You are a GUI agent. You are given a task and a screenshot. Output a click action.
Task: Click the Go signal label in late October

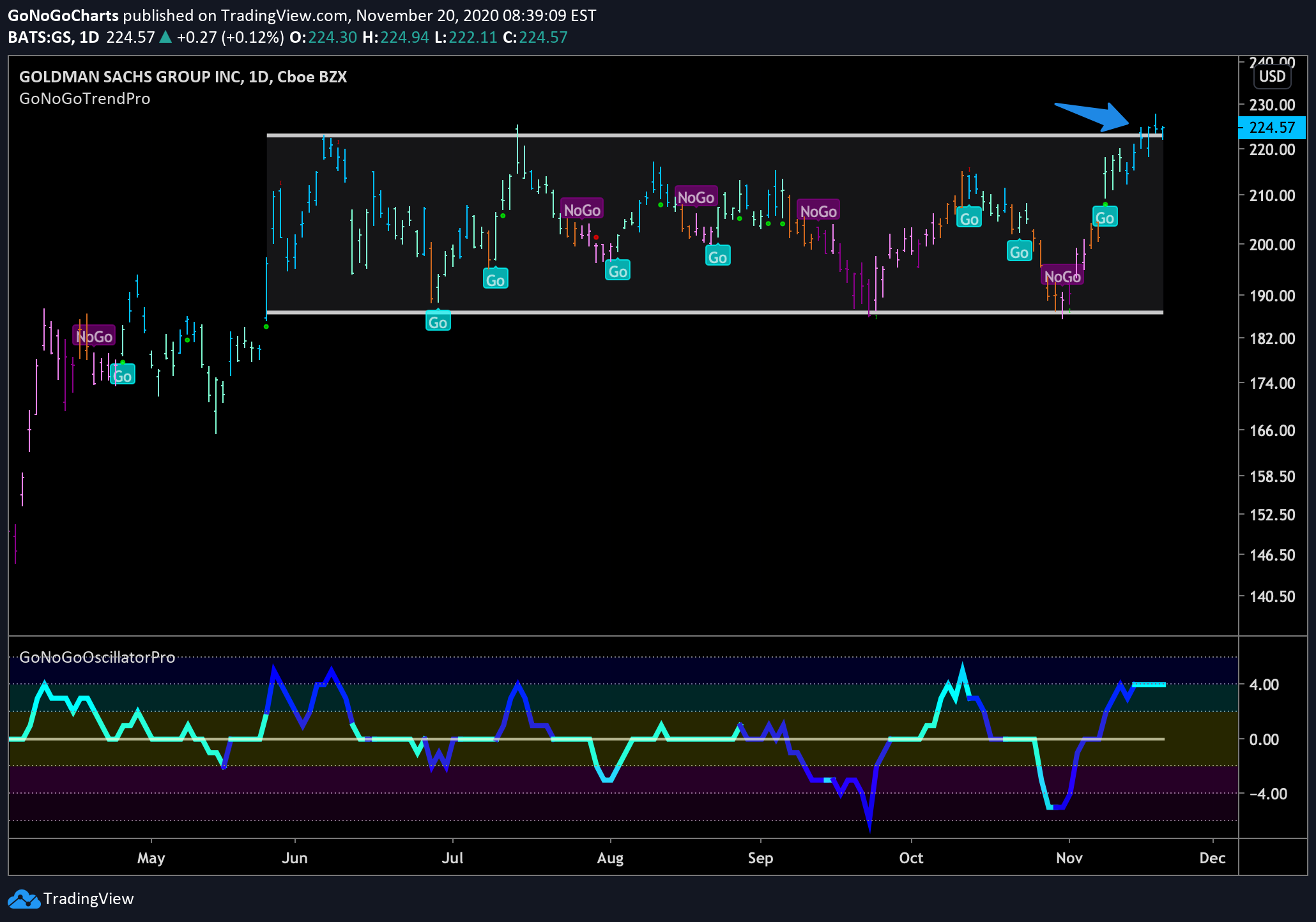click(x=1019, y=252)
